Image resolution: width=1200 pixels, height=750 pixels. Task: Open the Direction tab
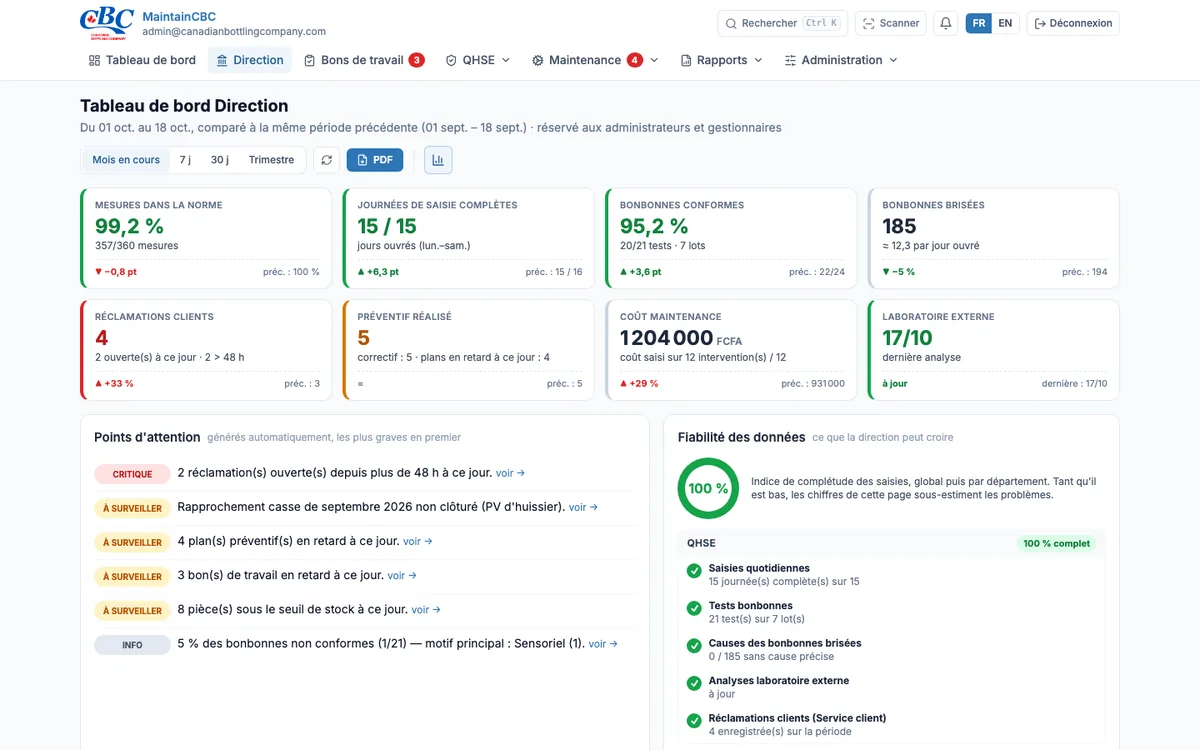pyautogui.click(x=250, y=60)
